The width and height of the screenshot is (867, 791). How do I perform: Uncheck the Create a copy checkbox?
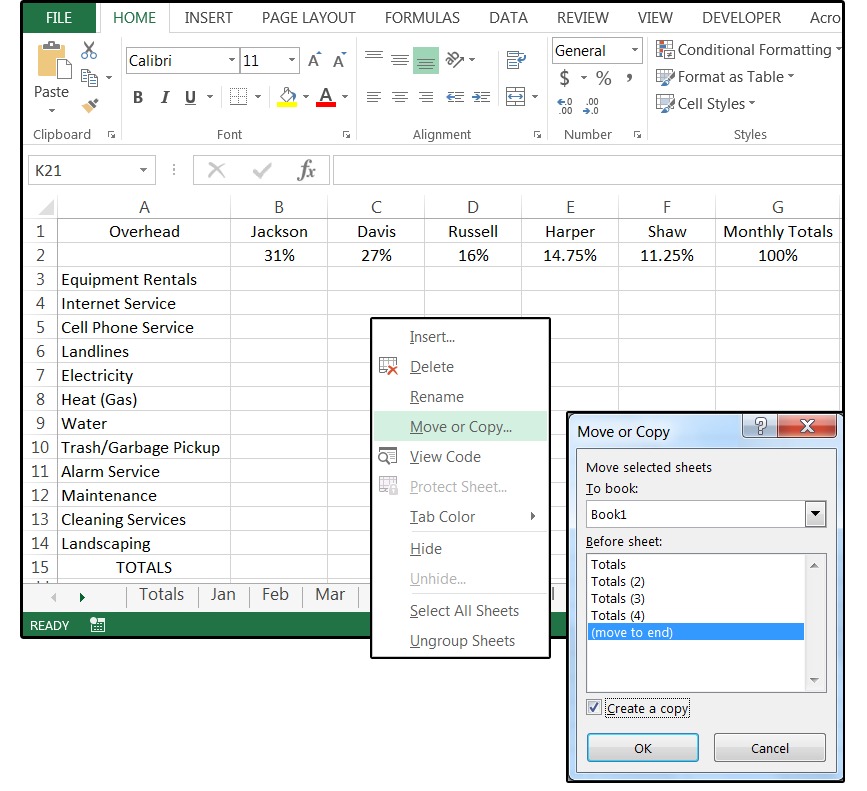[594, 708]
